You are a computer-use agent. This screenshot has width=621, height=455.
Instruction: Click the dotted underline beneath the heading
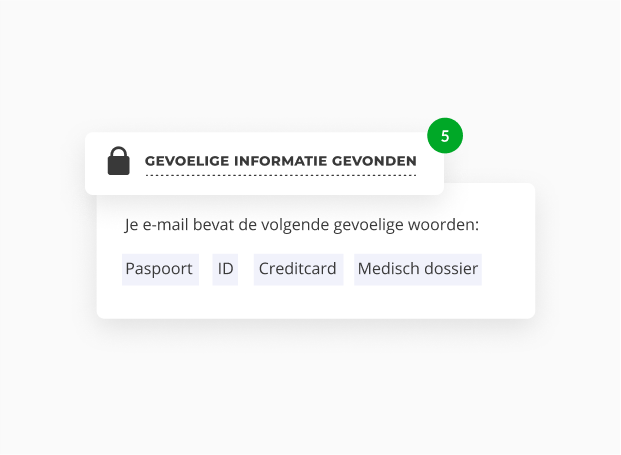(280, 175)
